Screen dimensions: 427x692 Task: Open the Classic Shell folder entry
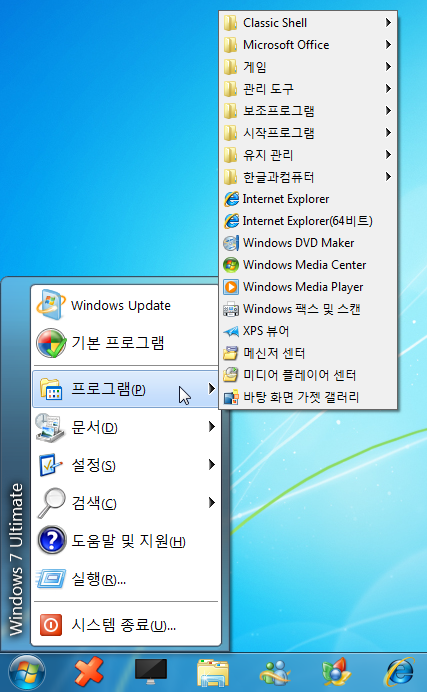pyautogui.click(x=308, y=23)
